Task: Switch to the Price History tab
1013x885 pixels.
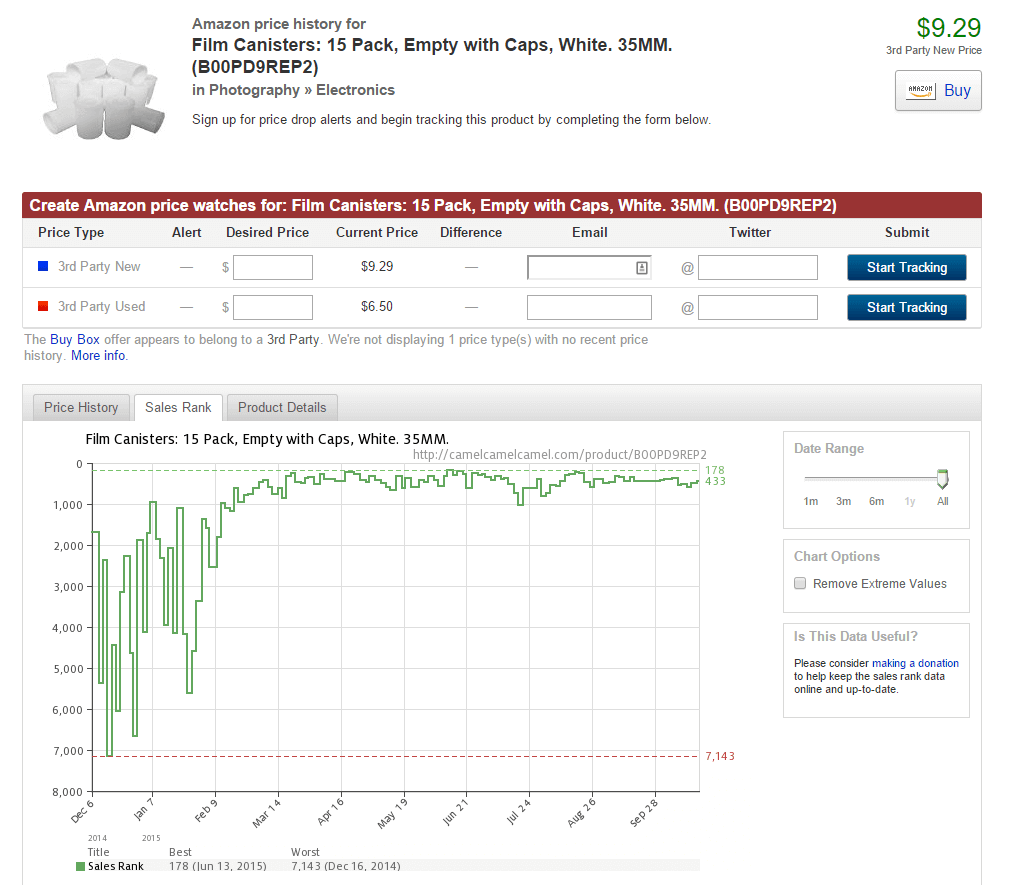Action: click(81, 408)
